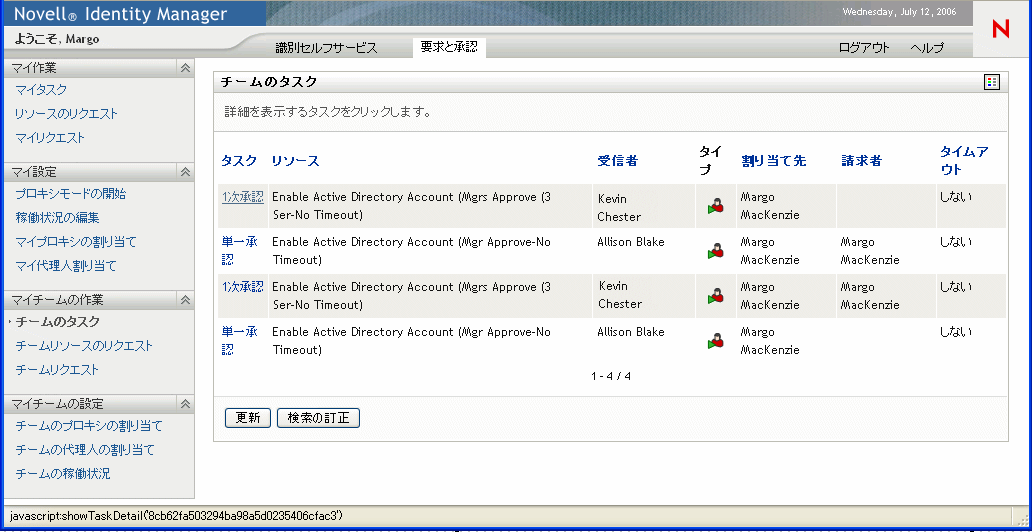Click type icon in first Allison Blake row
Image resolution: width=1032 pixels, height=532 pixels.
coord(716,251)
